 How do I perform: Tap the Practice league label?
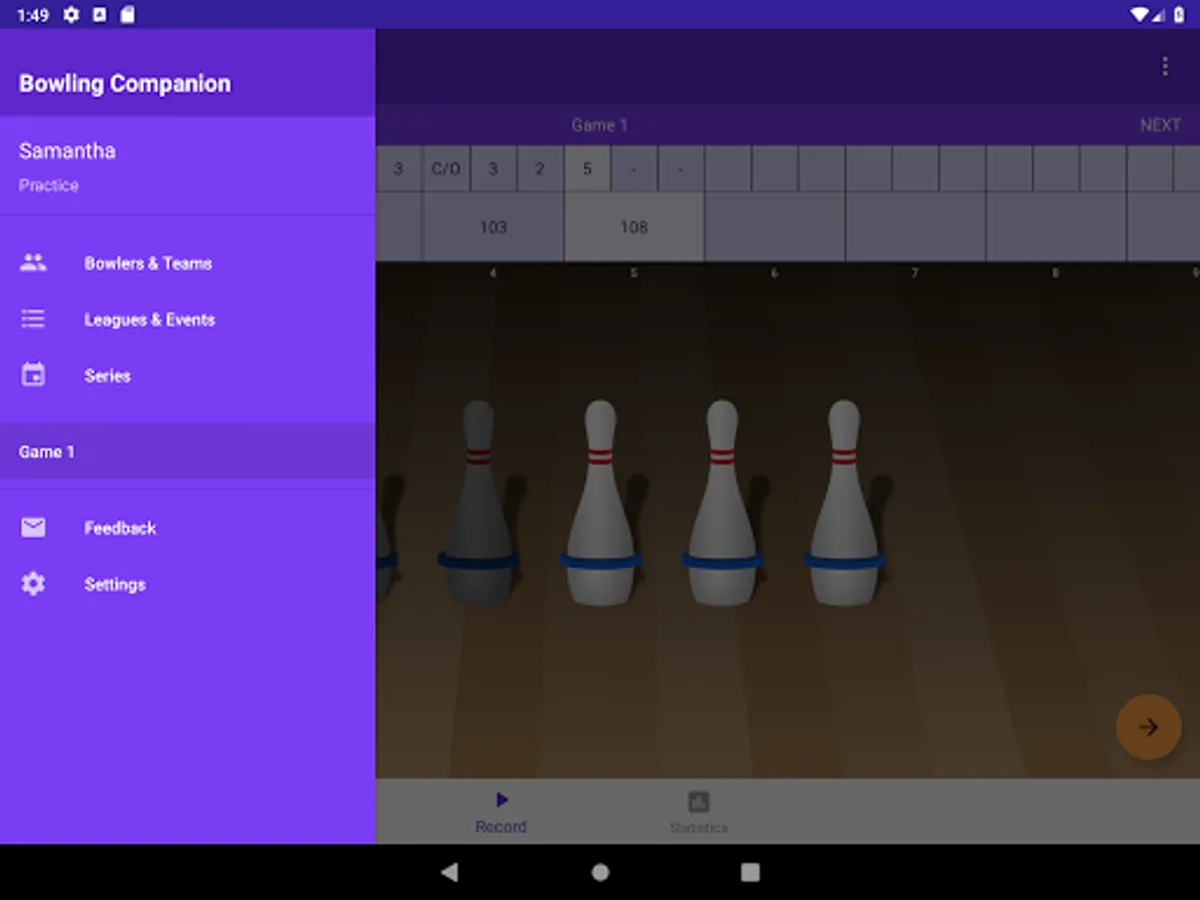pos(48,185)
